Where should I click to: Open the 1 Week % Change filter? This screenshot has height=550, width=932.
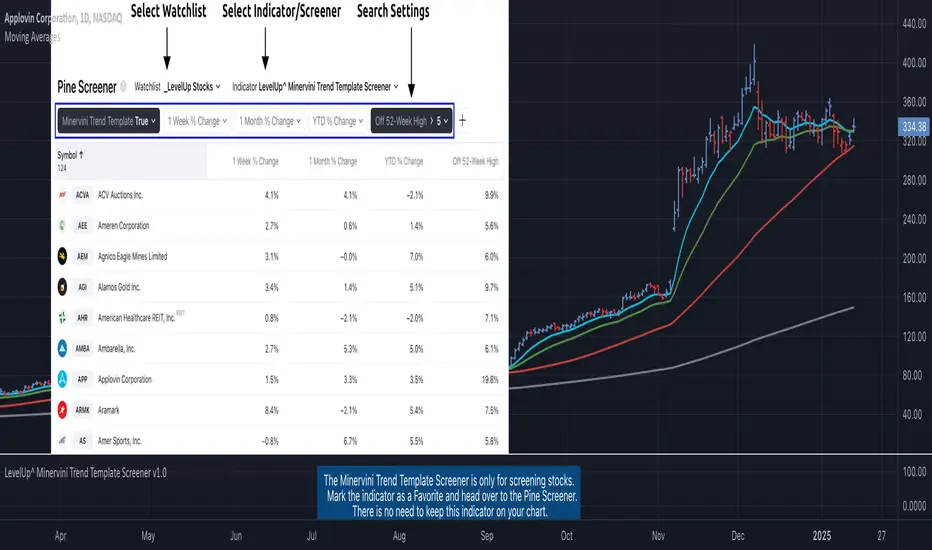pyautogui.click(x=197, y=121)
